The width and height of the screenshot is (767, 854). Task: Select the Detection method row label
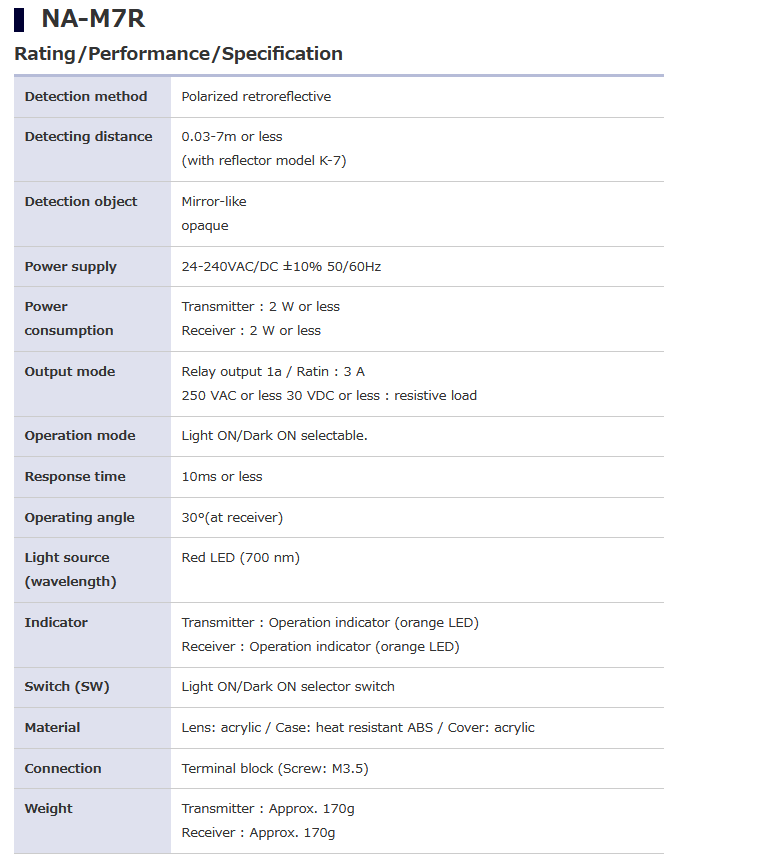pos(86,97)
